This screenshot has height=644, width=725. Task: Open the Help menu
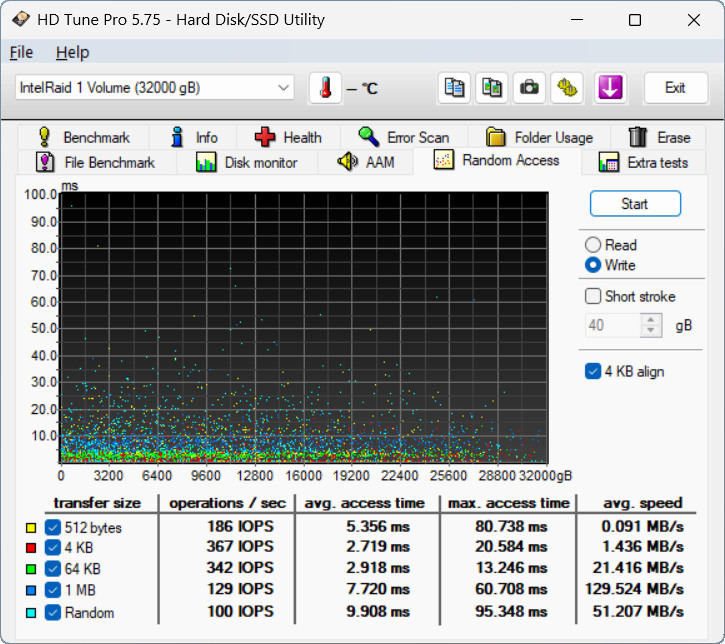(72, 53)
